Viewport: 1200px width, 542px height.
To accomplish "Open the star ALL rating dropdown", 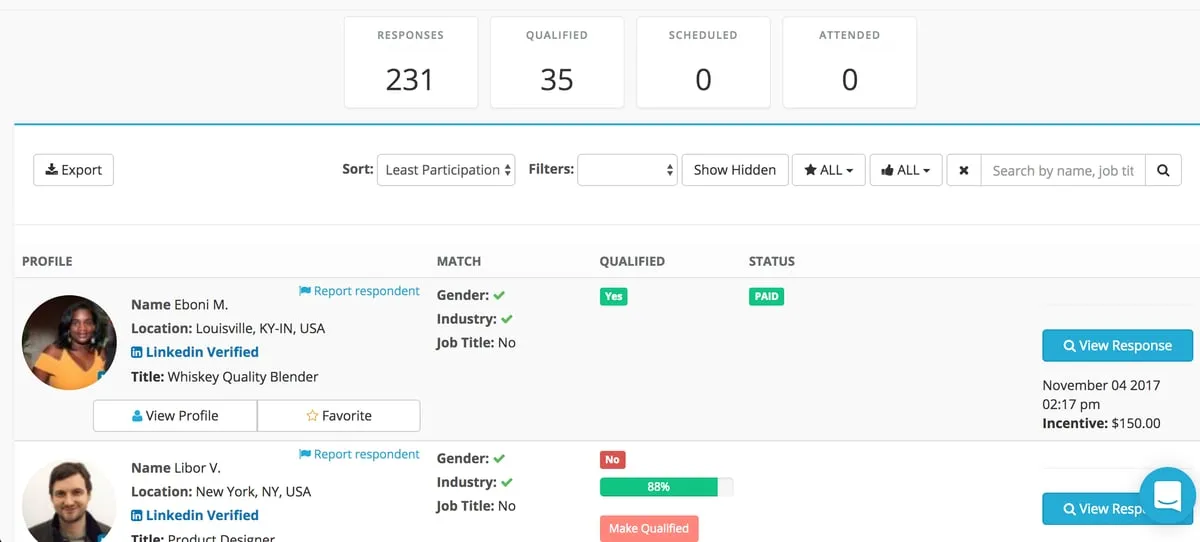I will pyautogui.click(x=829, y=170).
